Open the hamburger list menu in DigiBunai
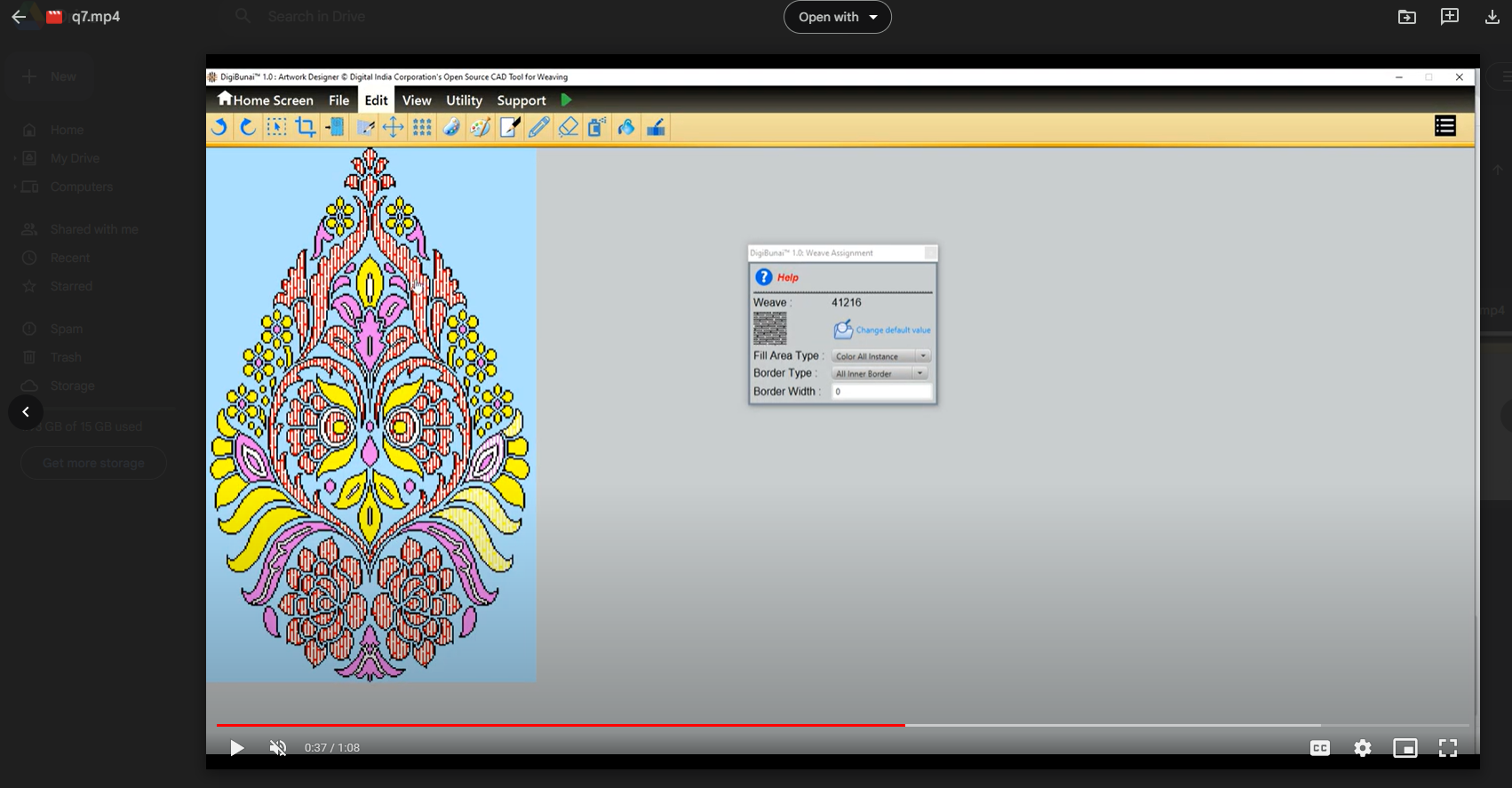Image resolution: width=1512 pixels, height=788 pixels. [x=1445, y=126]
